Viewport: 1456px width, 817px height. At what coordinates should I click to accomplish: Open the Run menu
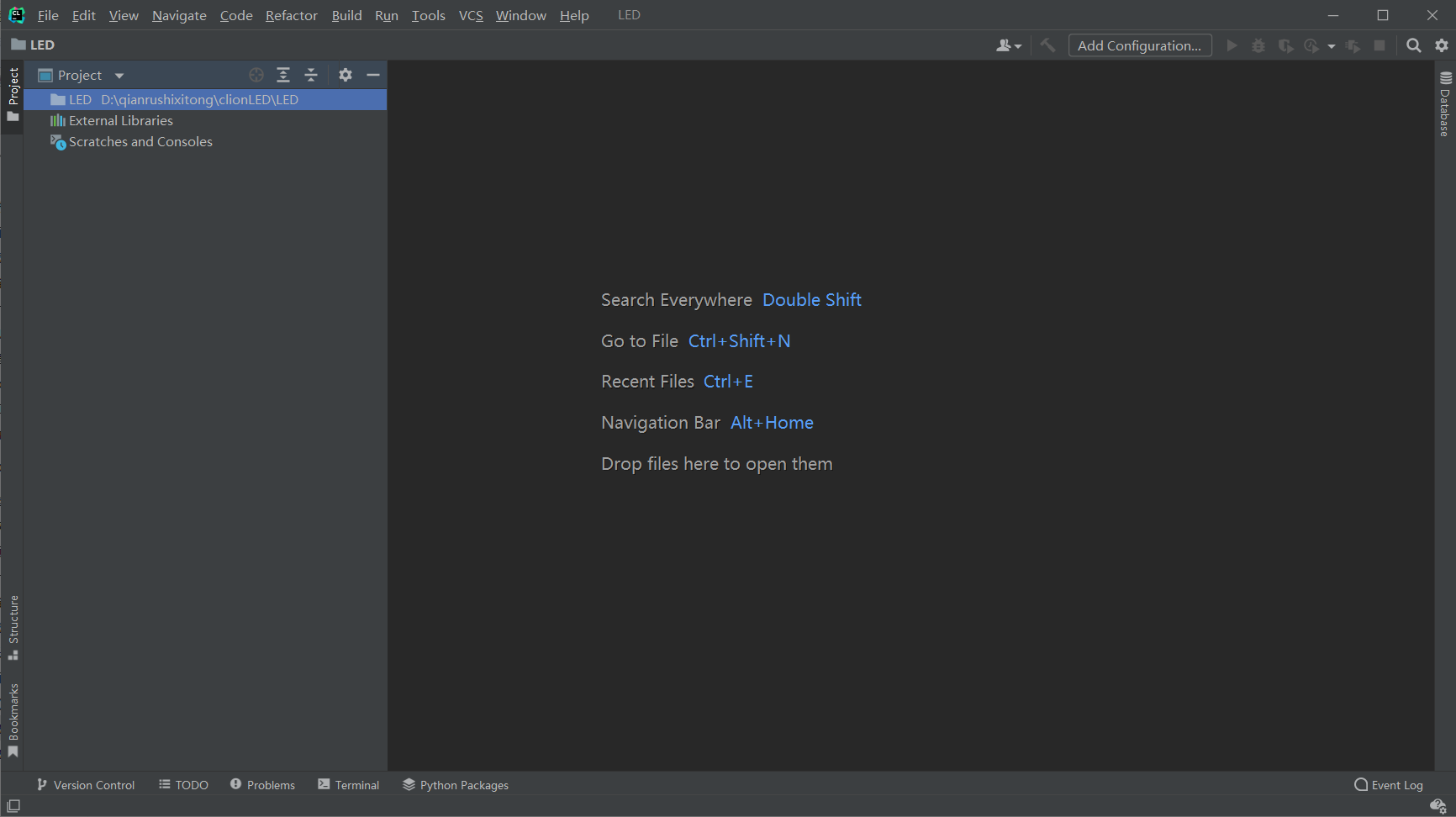coord(387,15)
